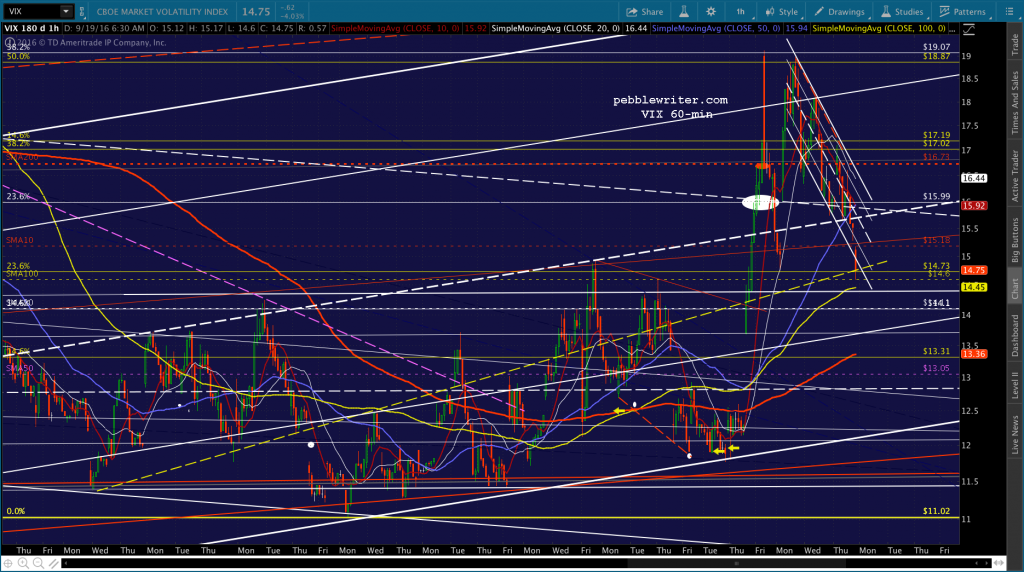The image size is (1024, 572).
Task: Click the info icon next to copyright text
Action: (x=9, y=43)
